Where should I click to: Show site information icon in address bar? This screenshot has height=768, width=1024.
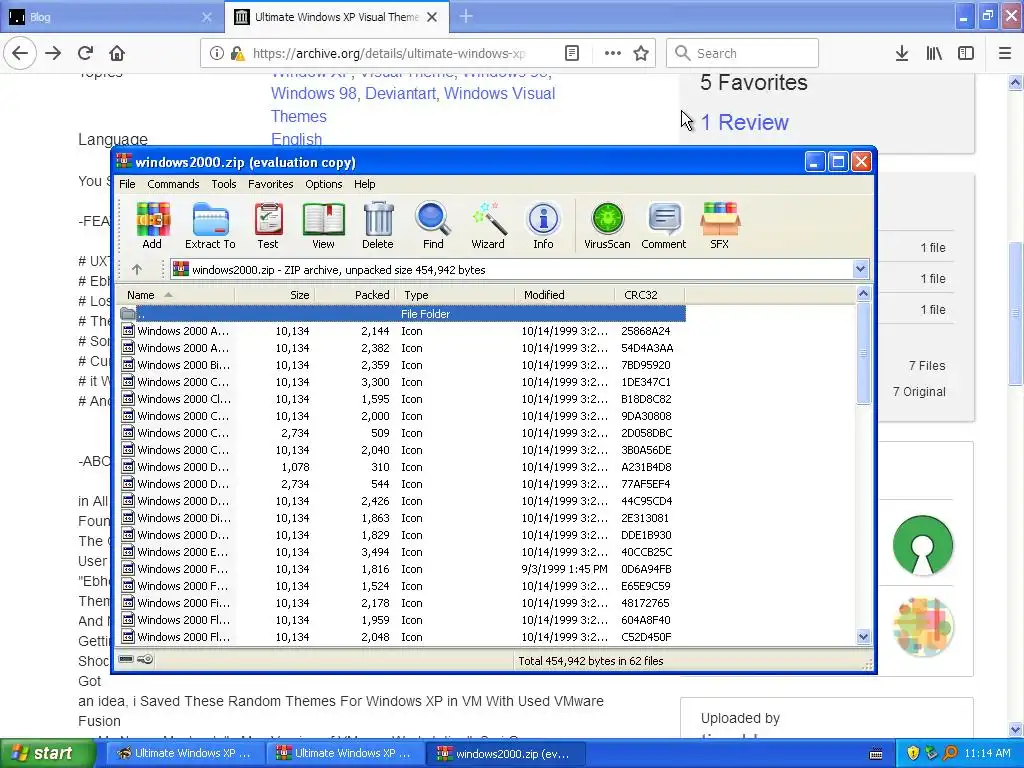(x=217, y=54)
